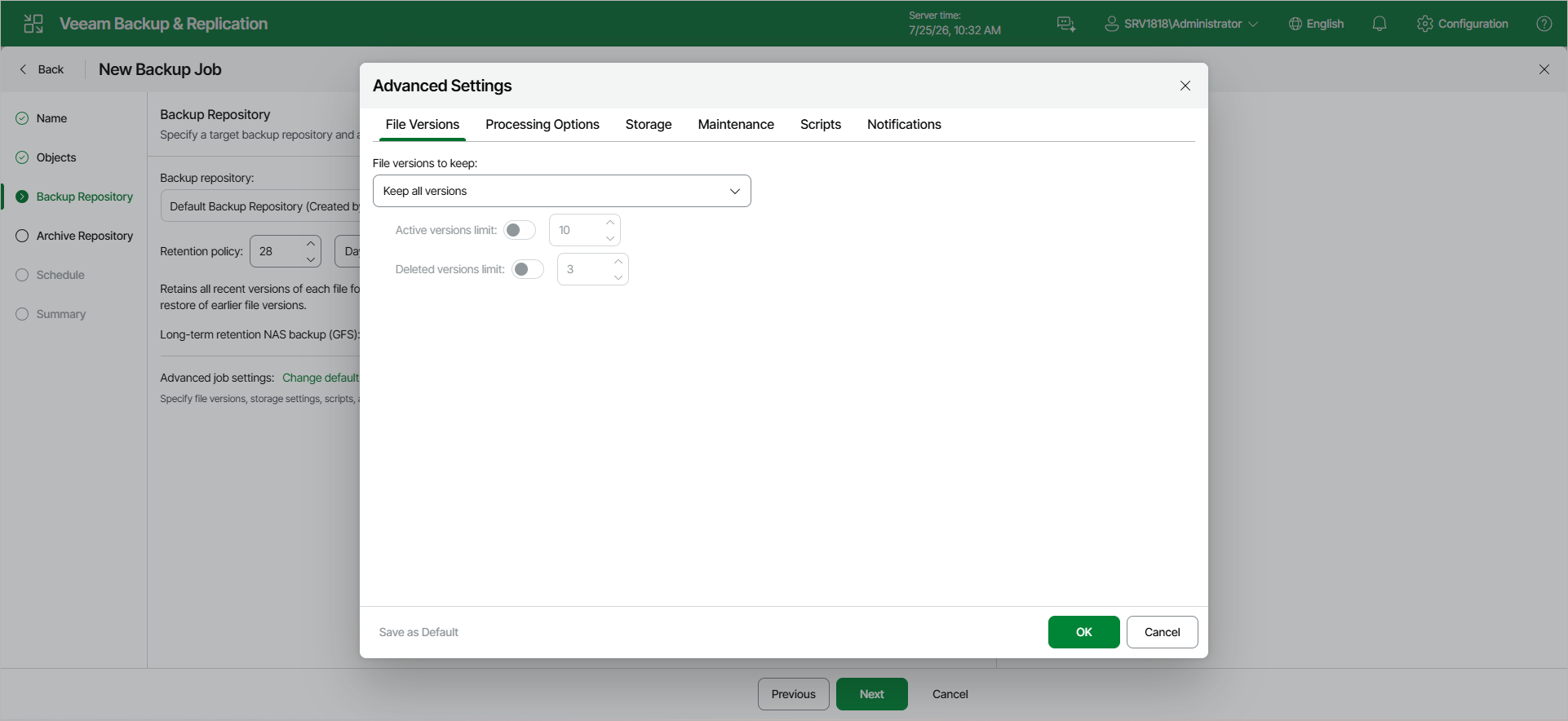This screenshot has width=1568, height=721.
Task: Open the retention policy unit dropdown
Action: 348,251
